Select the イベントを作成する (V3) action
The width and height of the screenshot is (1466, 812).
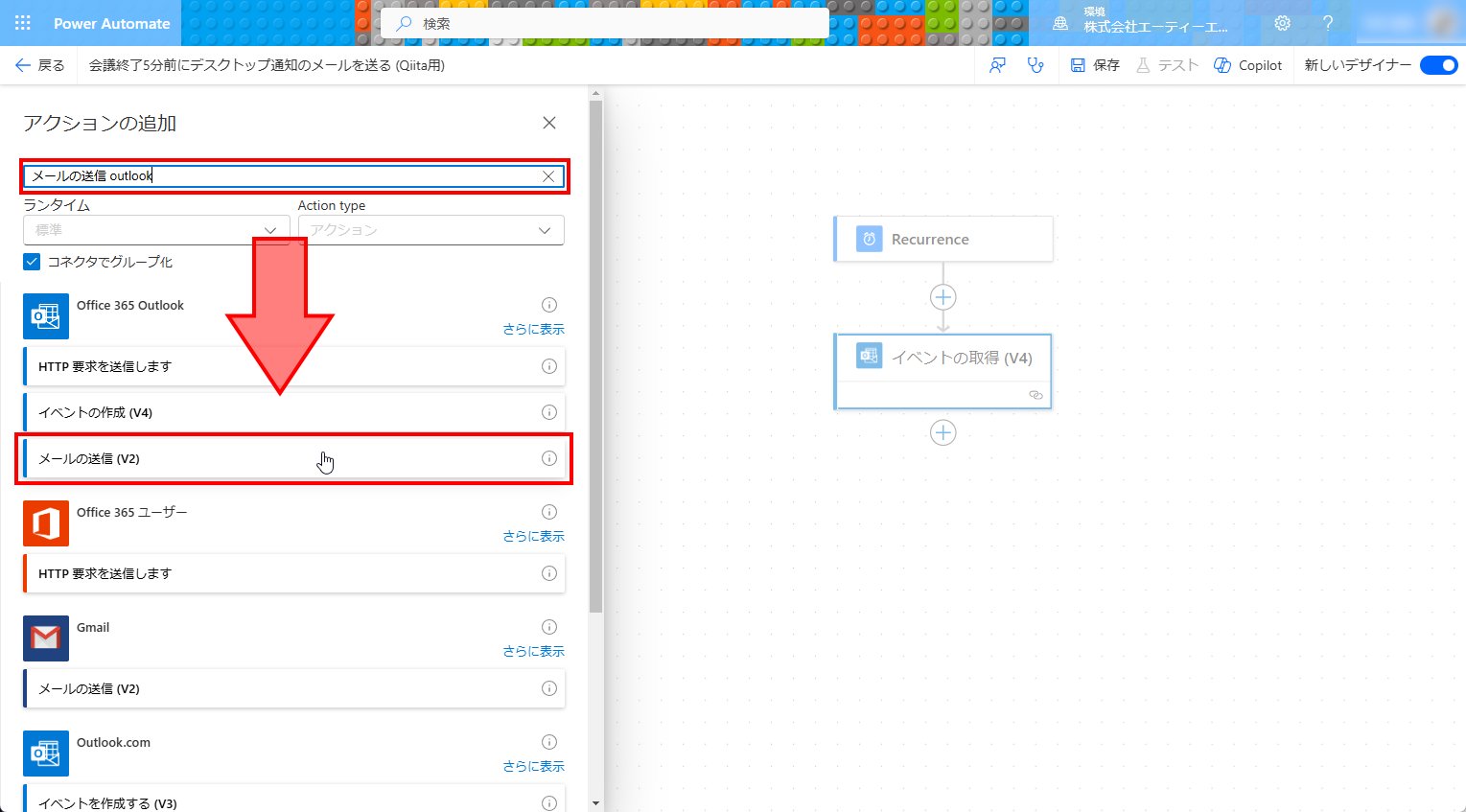[x=293, y=799]
